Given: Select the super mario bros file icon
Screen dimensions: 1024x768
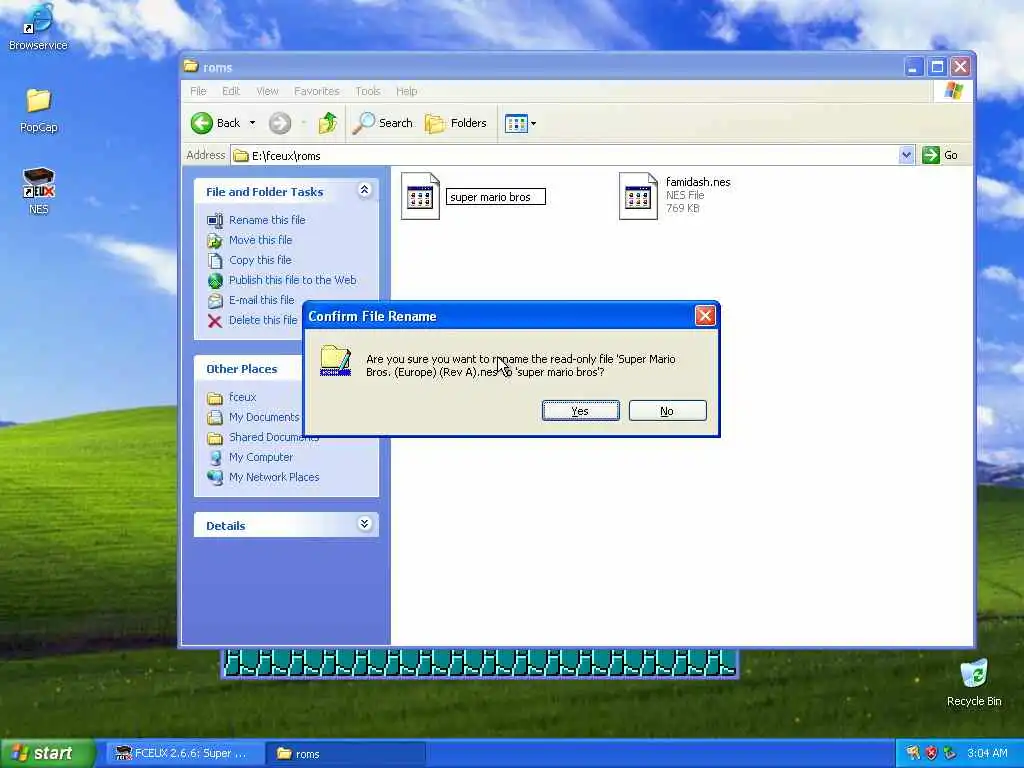Looking at the screenshot, I should pos(420,196).
